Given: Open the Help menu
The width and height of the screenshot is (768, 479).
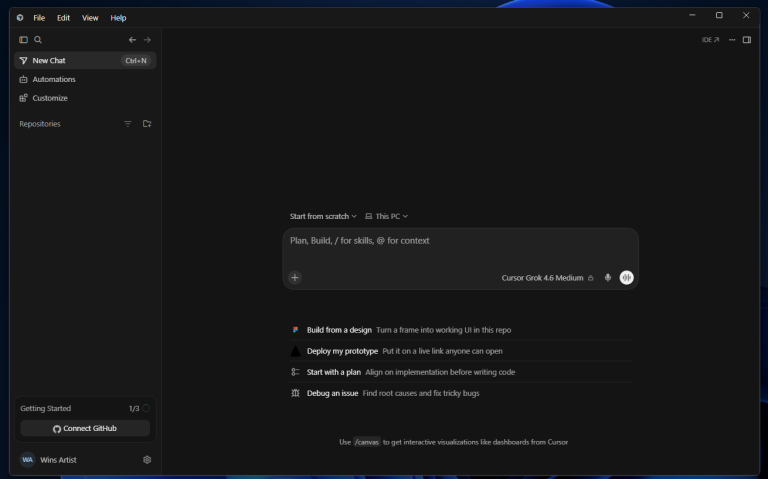Looking at the screenshot, I should point(118,18).
